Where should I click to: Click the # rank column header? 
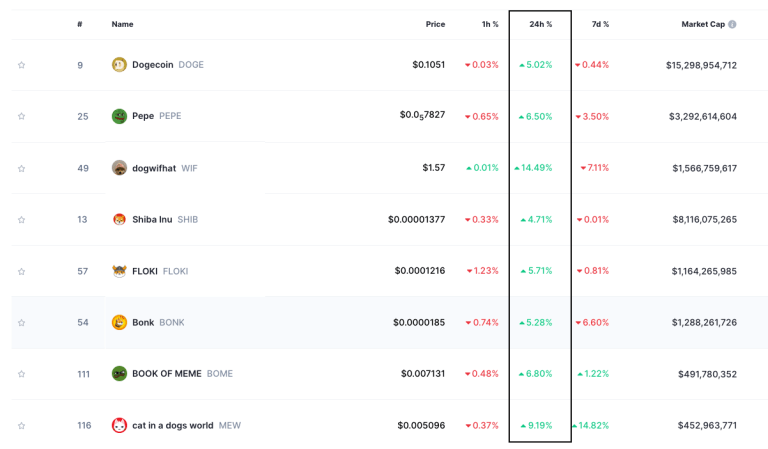80,24
